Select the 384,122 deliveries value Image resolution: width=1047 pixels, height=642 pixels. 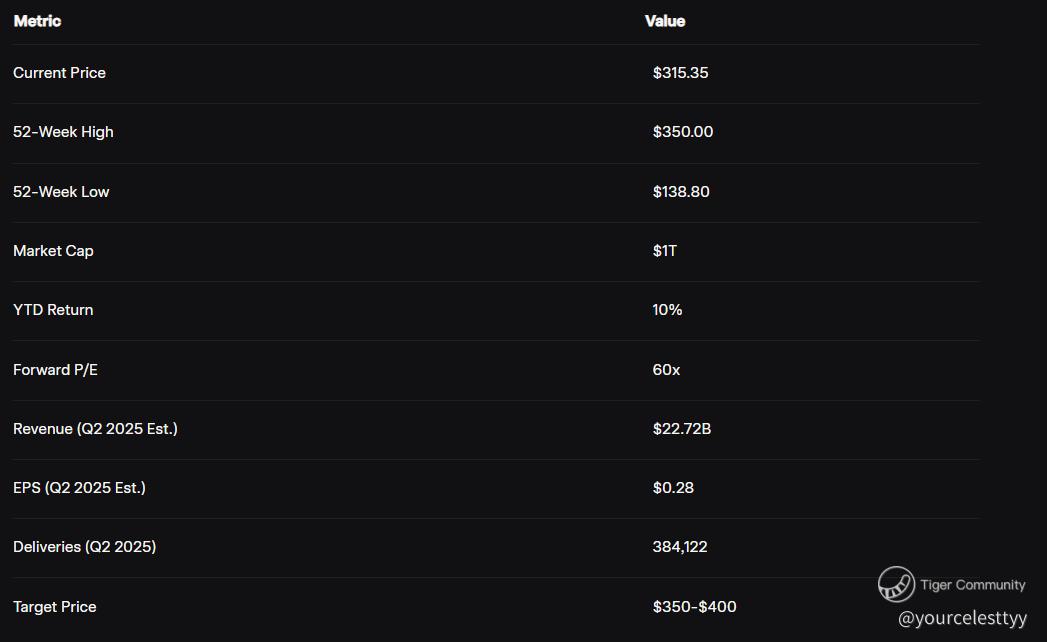(680, 547)
